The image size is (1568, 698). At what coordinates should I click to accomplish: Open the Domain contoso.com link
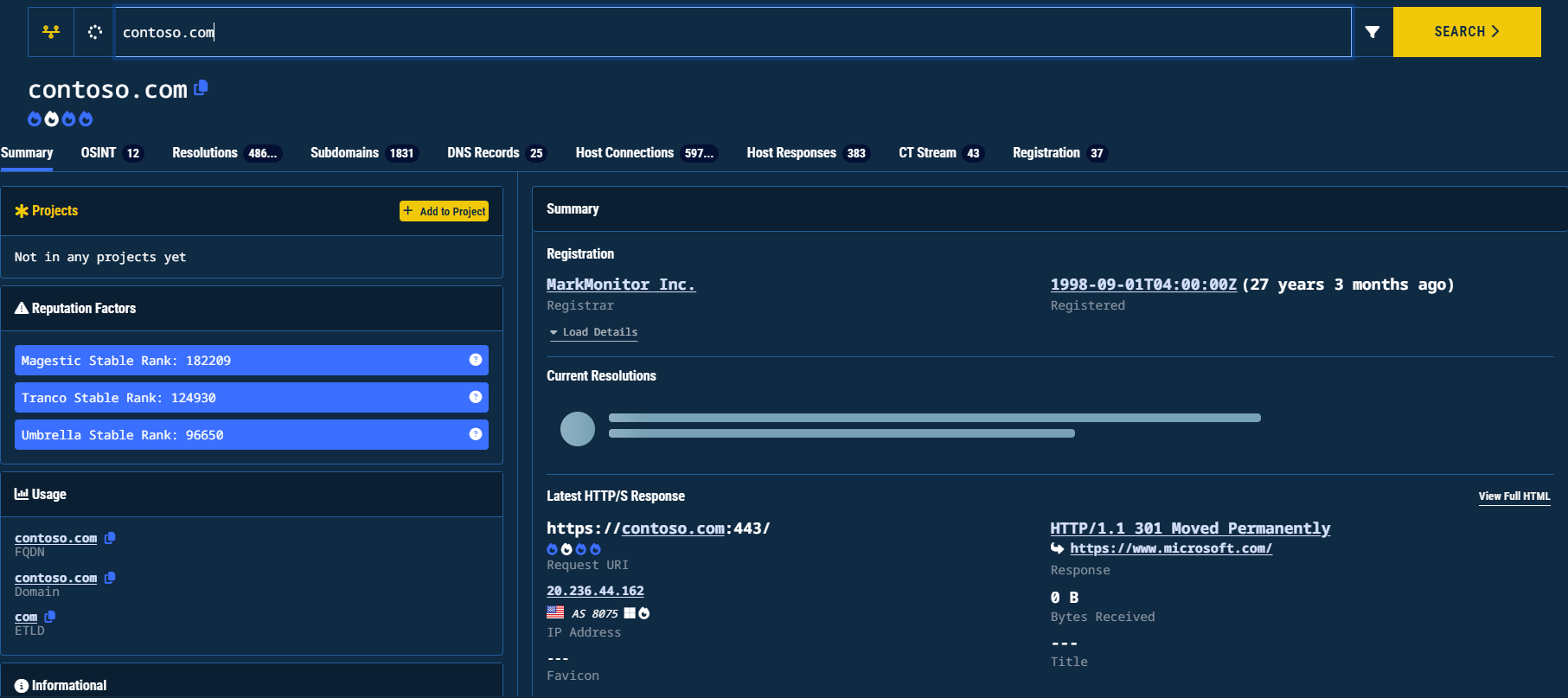coord(56,578)
